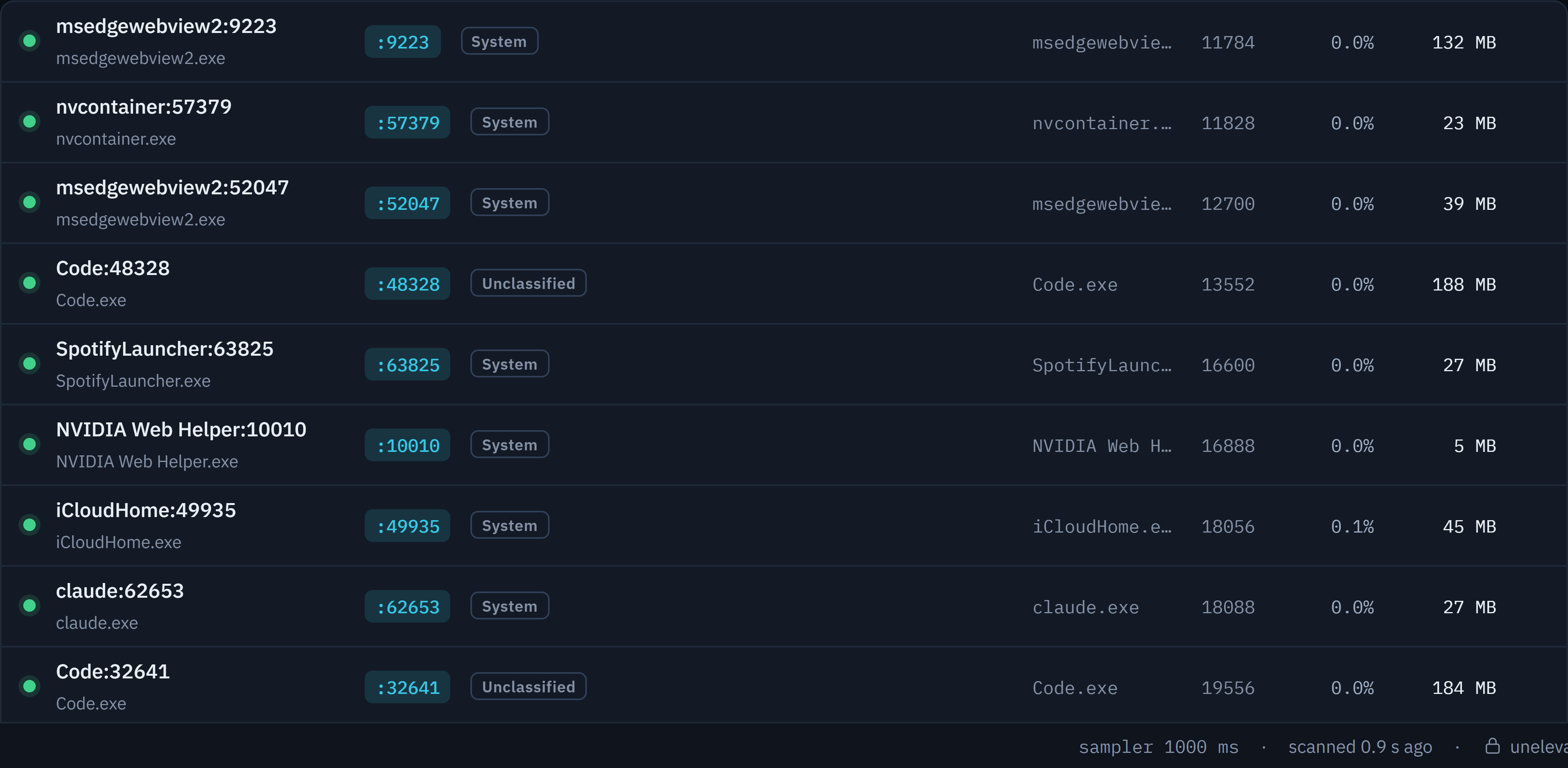Screen dimensions: 1568x768
Task: Click Unclassified tag on Code:48328 row
Action: [528, 283]
